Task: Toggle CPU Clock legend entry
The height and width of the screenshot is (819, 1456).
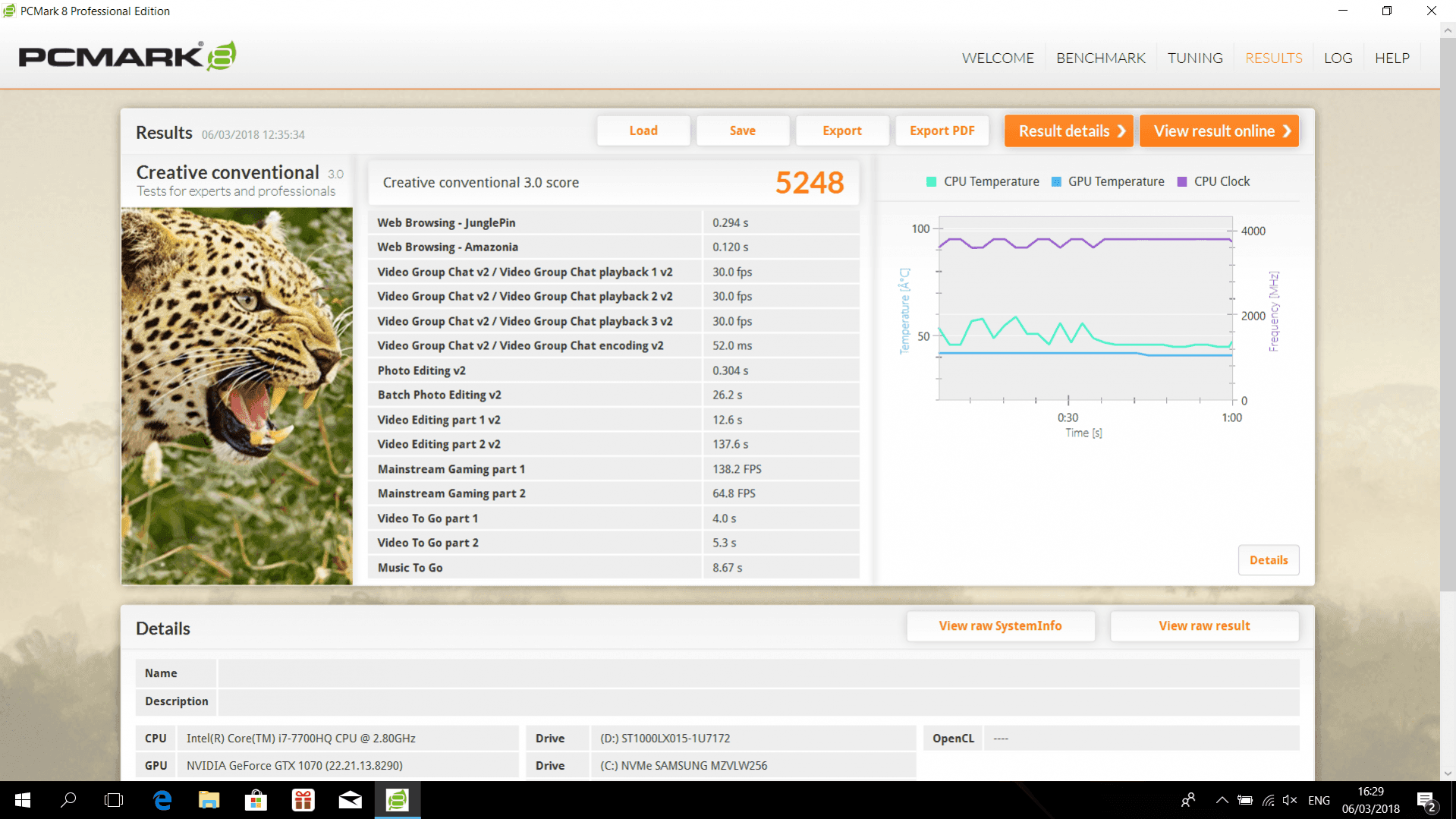Action: [x=1213, y=181]
